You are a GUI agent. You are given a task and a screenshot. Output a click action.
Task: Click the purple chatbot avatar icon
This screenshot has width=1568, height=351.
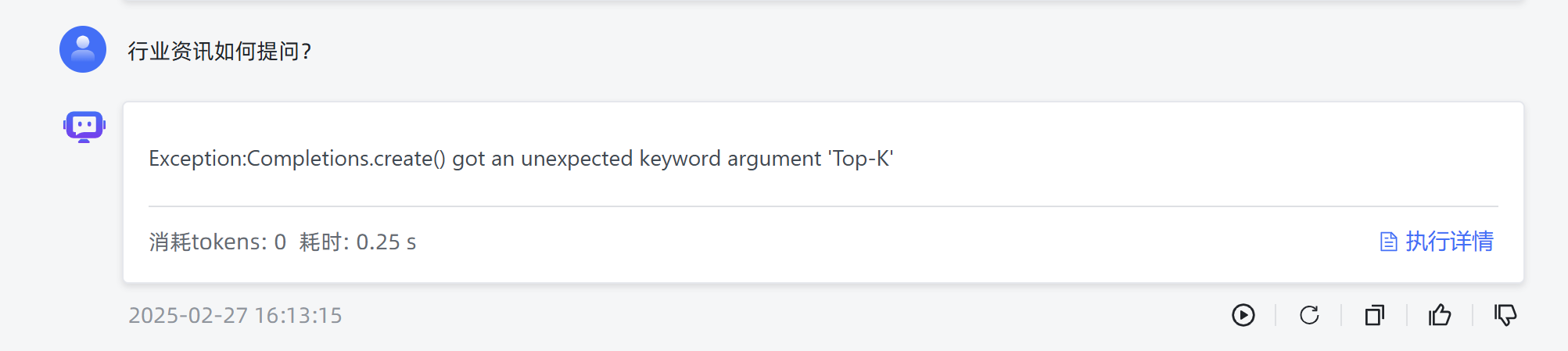point(84,127)
